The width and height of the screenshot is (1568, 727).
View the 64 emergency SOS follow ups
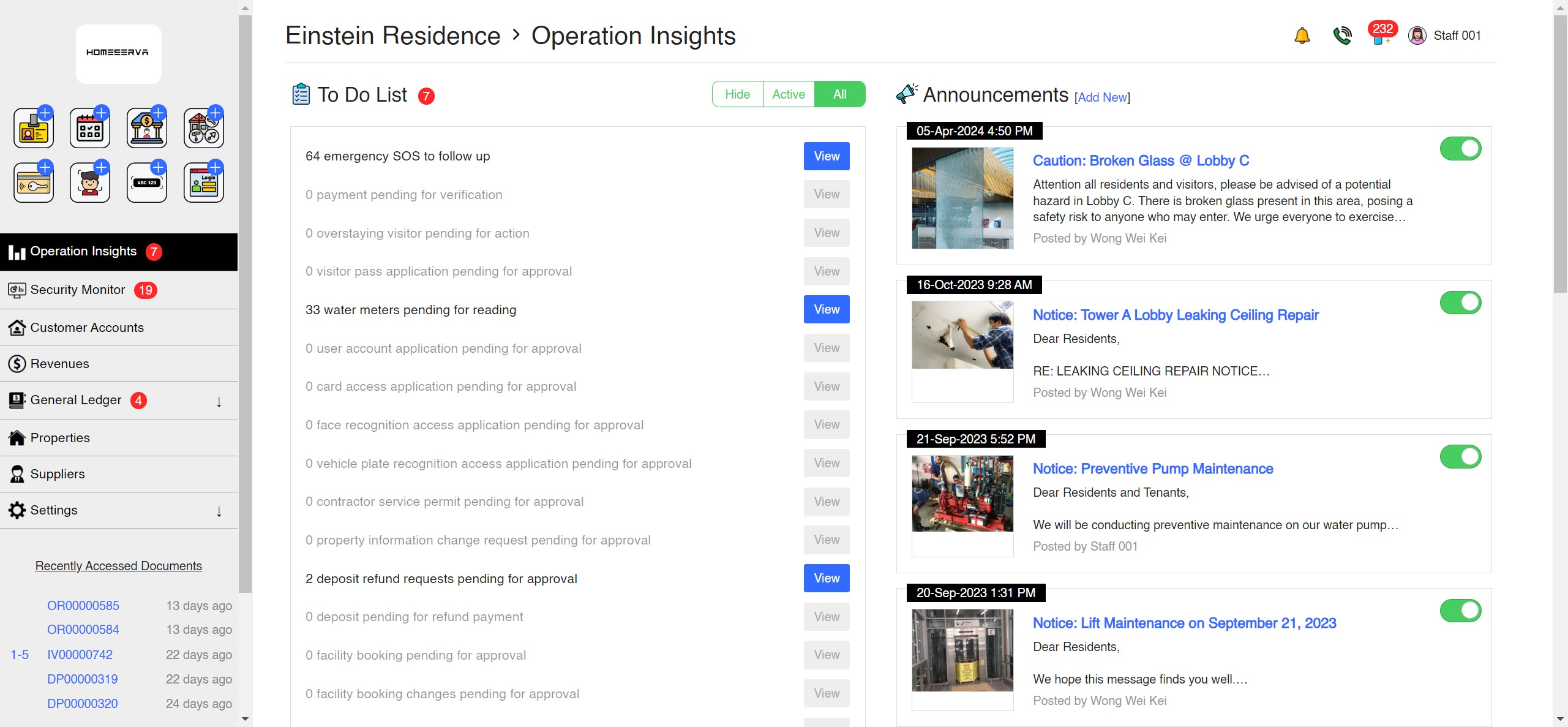(826, 156)
